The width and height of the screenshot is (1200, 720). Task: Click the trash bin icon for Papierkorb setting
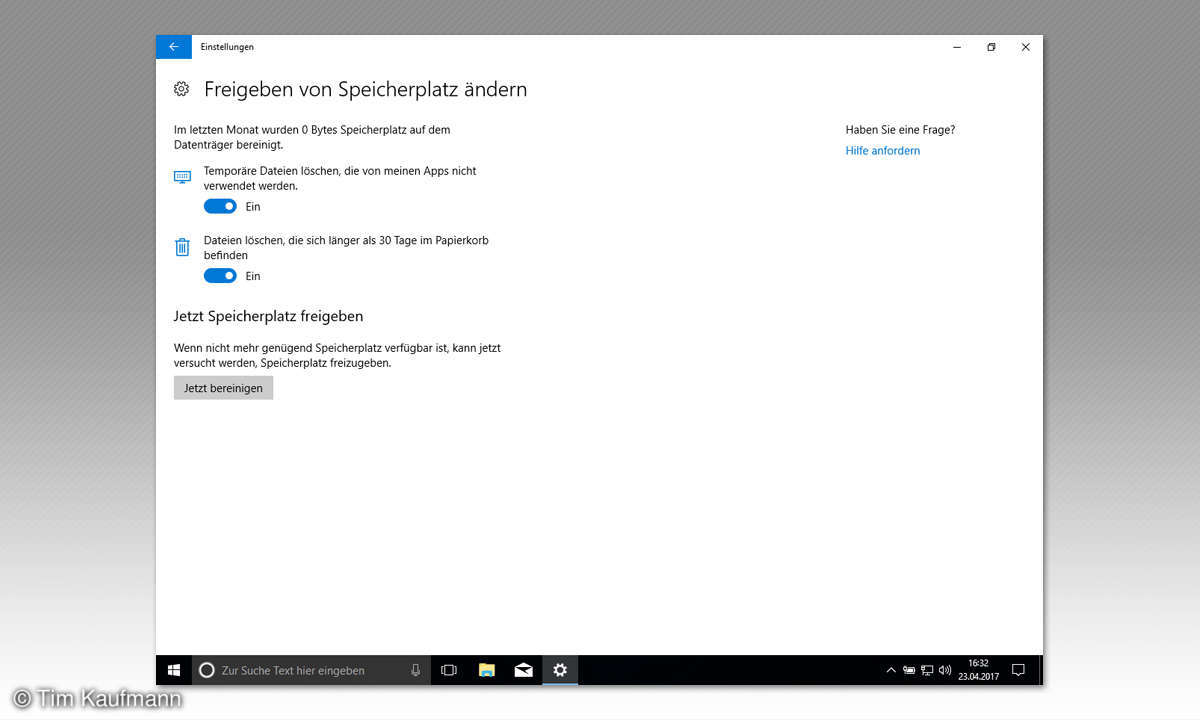(x=182, y=247)
